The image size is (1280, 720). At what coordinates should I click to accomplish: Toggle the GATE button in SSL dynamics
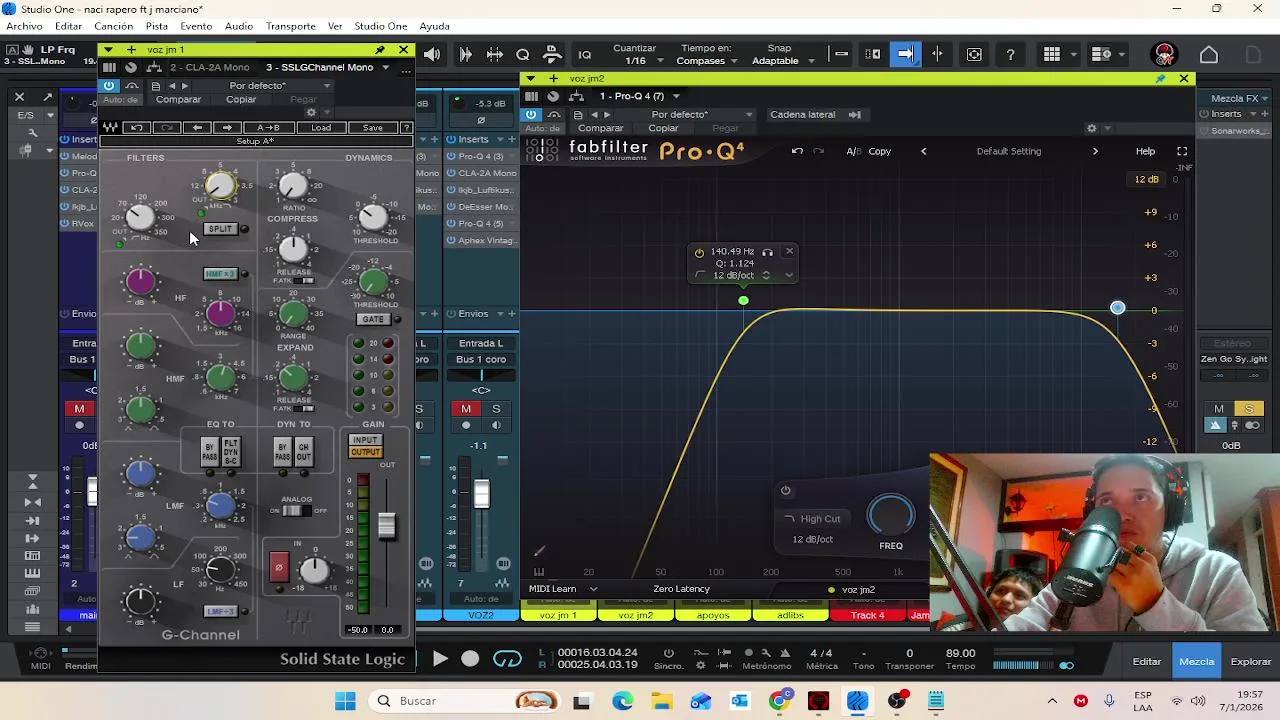click(x=373, y=319)
